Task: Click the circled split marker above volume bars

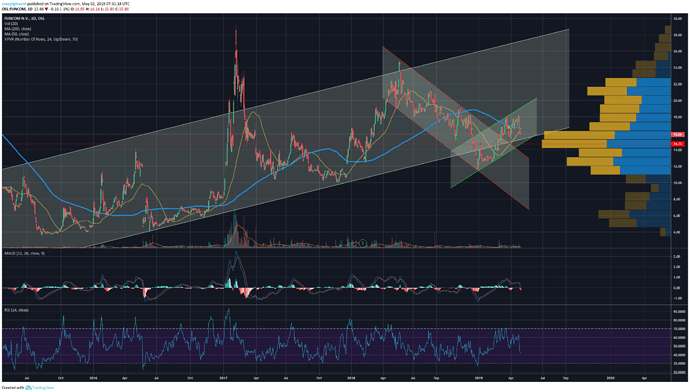Action: [363, 243]
